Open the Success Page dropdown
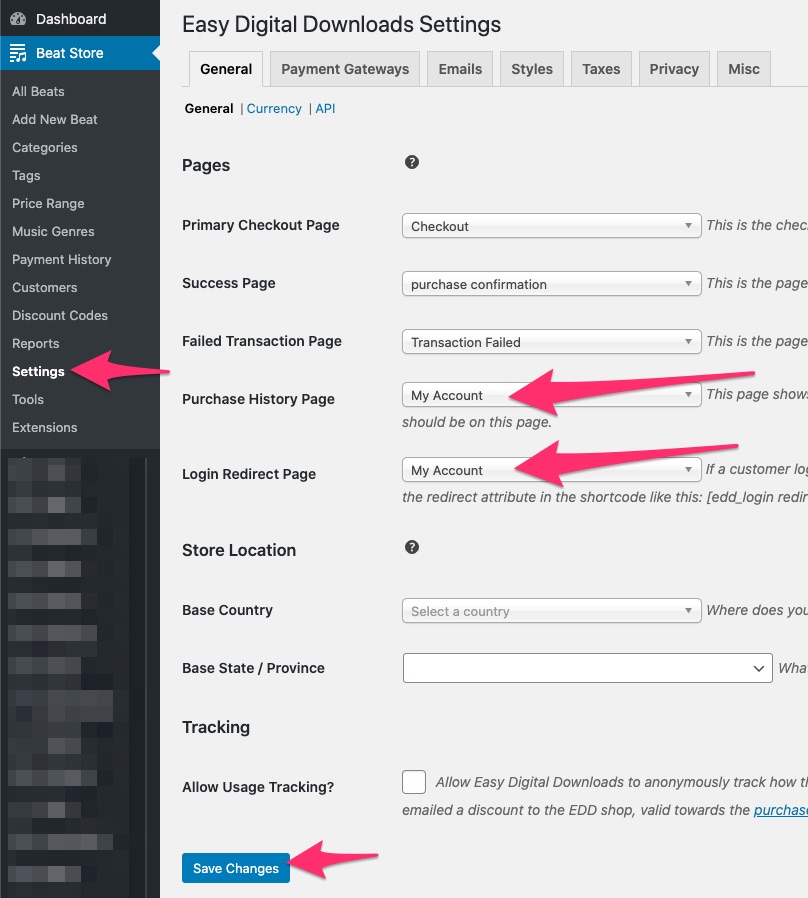This screenshot has width=808, height=898. [551, 283]
